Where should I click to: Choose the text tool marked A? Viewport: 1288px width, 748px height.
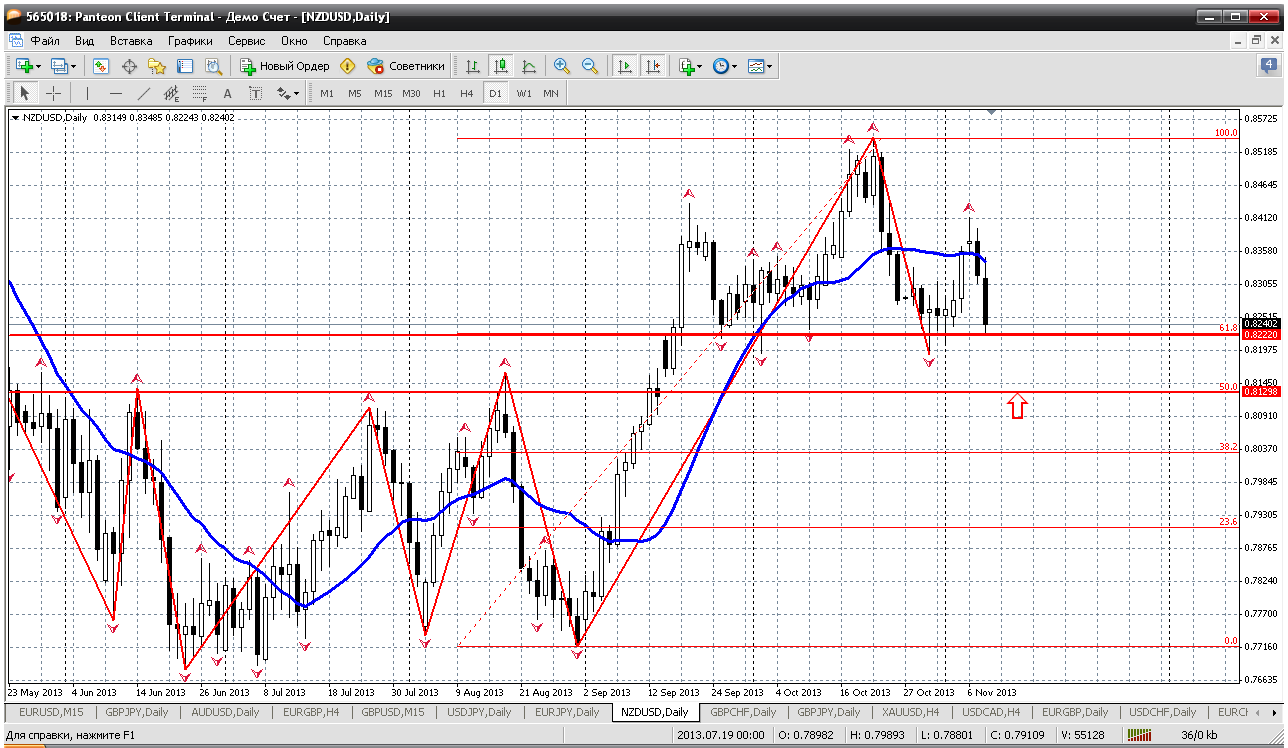tap(228, 93)
